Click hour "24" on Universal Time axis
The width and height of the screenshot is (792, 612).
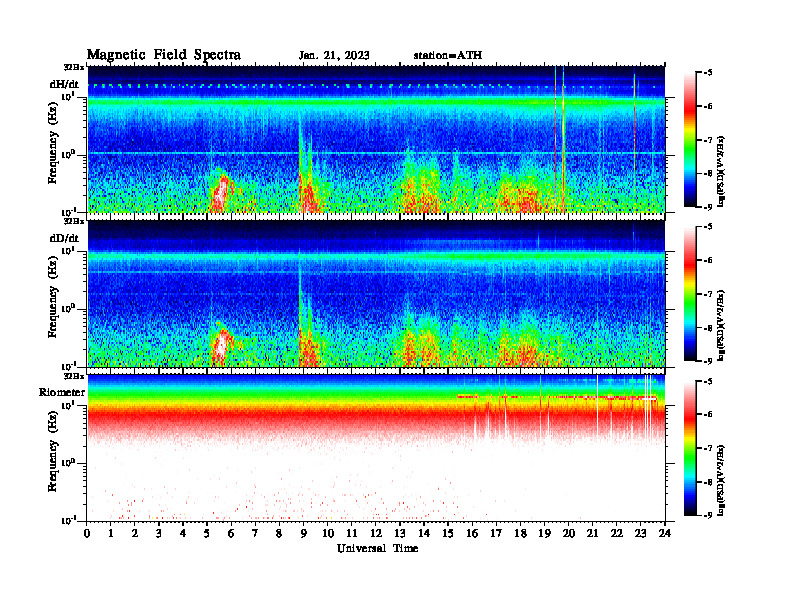coord(665,533)
